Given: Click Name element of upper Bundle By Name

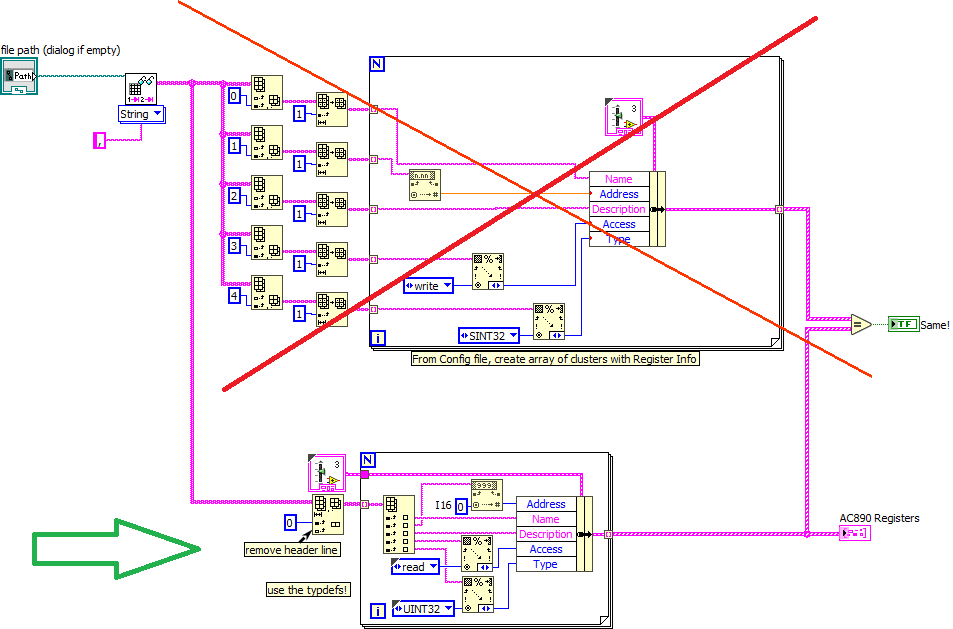Looking at the screenshot, I should tap(619, 179).
